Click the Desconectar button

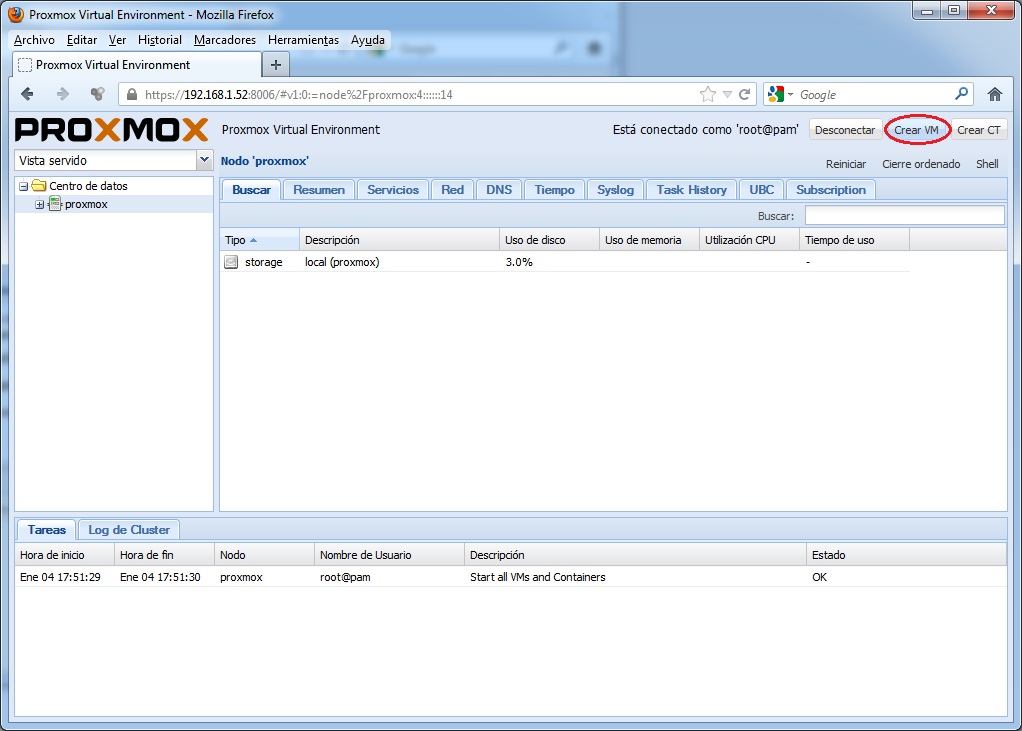(845, 130)
